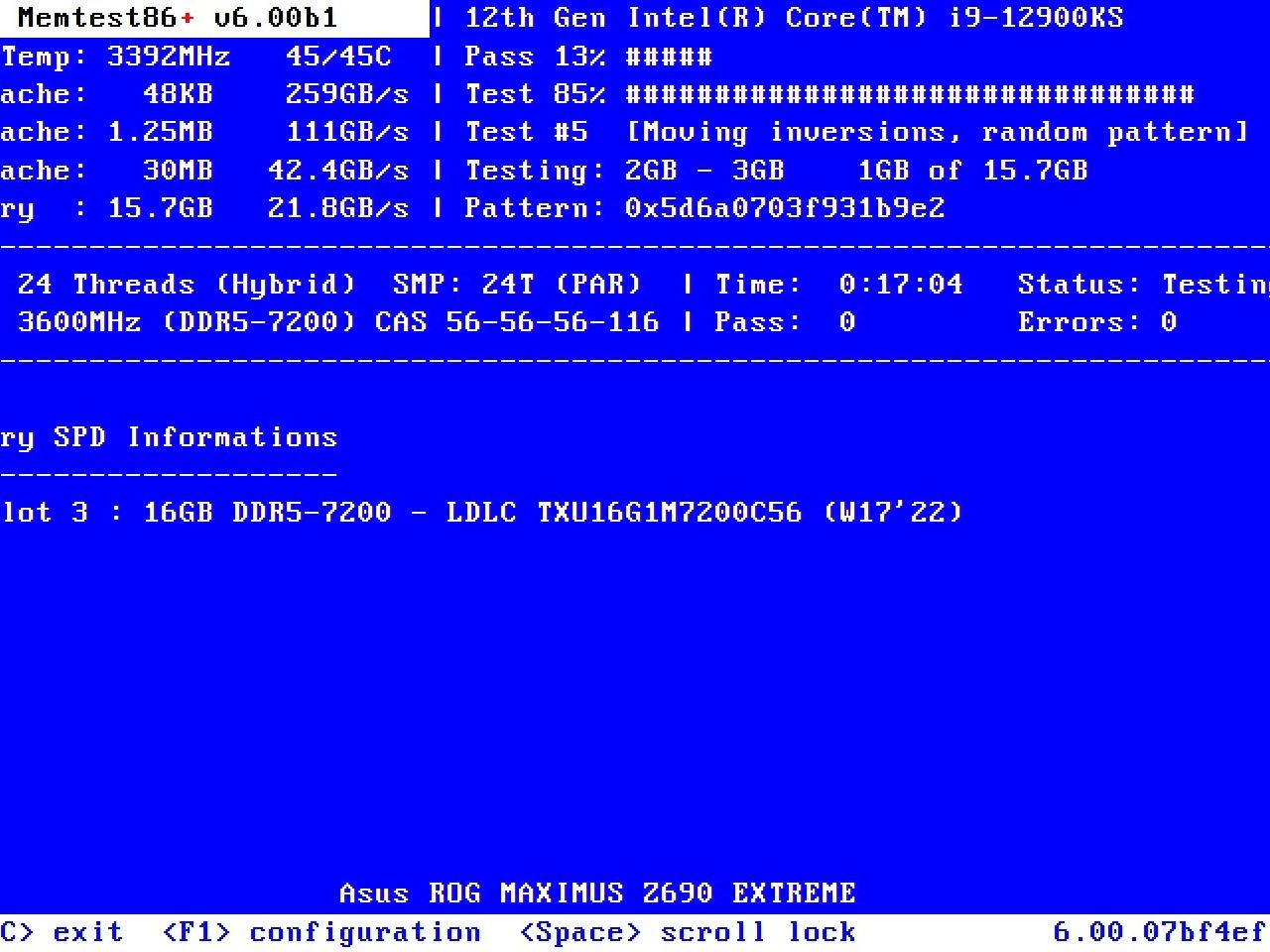Select the Slot 3 LDLC memory module entry
This screenshot has width=1270, height=952.
pos(481,513)
